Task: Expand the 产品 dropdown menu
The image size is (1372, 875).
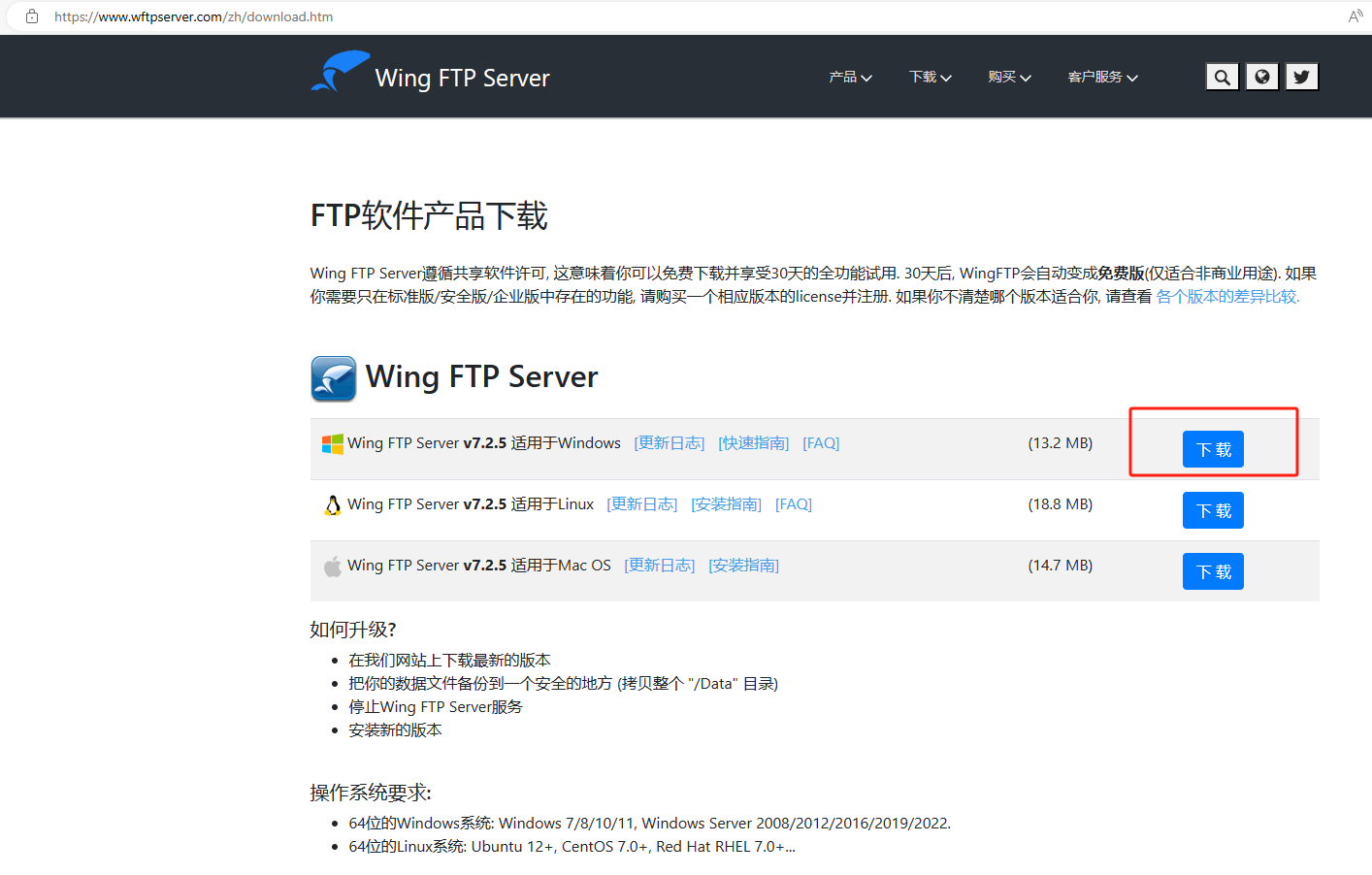Action: (851, 77)
